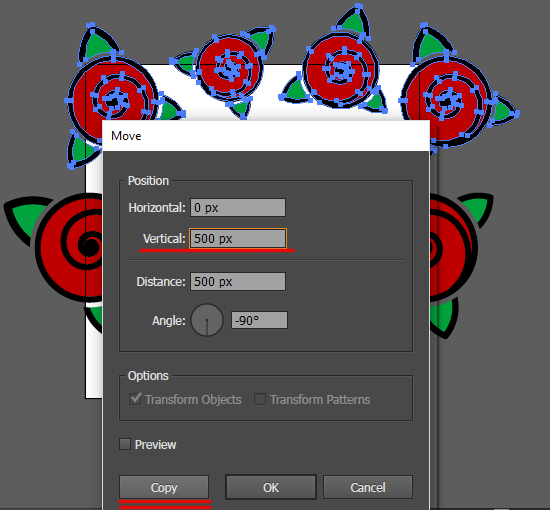
Task: Select the Vertical position field
Action: pos(238,239)
